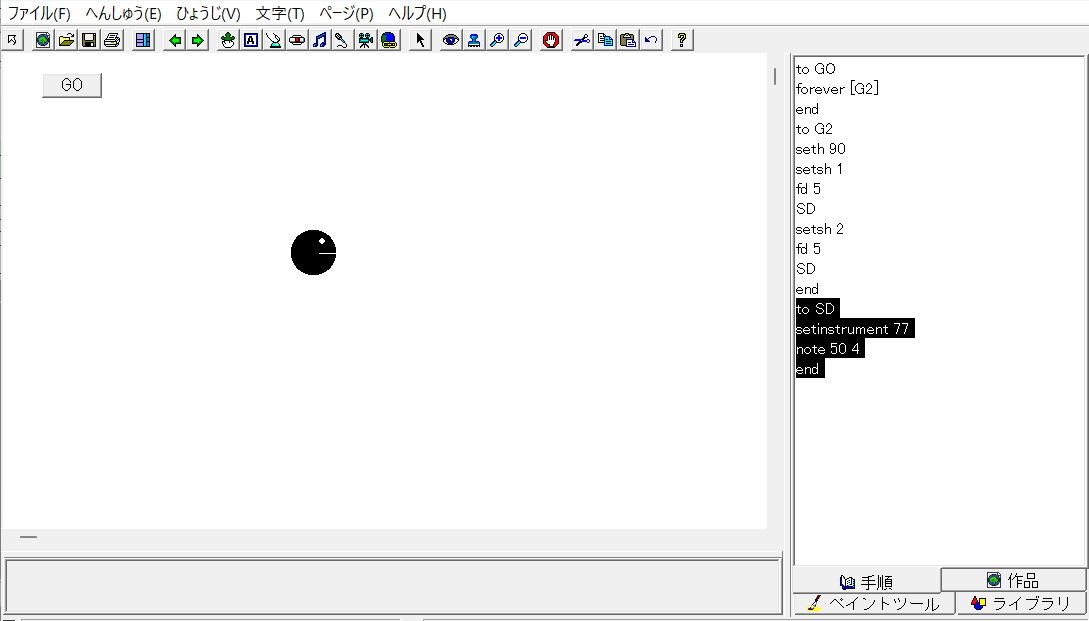Open the melody editor music note icon
This screenshot has width=1089, height=621.
pos(319,40)
